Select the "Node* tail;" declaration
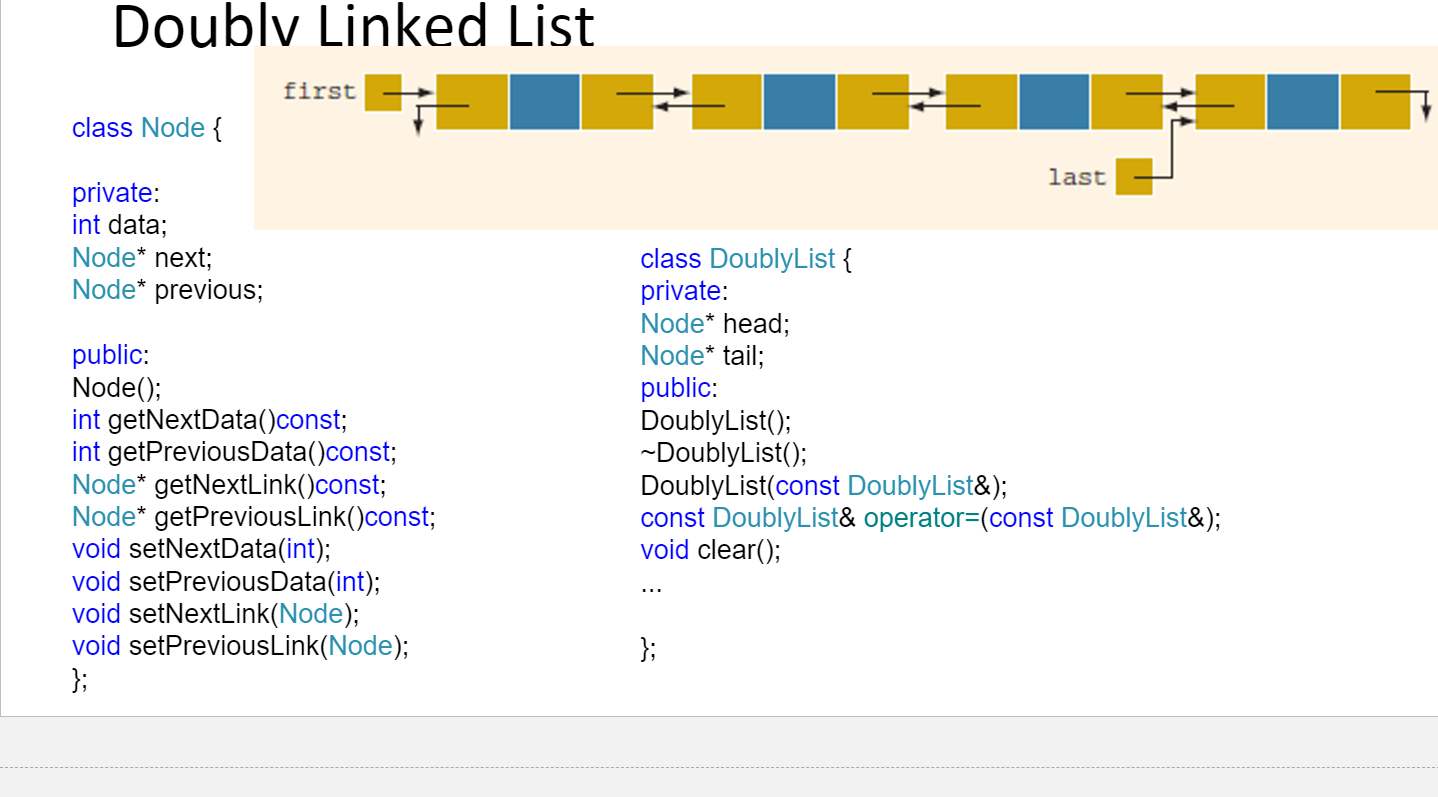This screenshot has width=1438, height=797. [703, 355]
